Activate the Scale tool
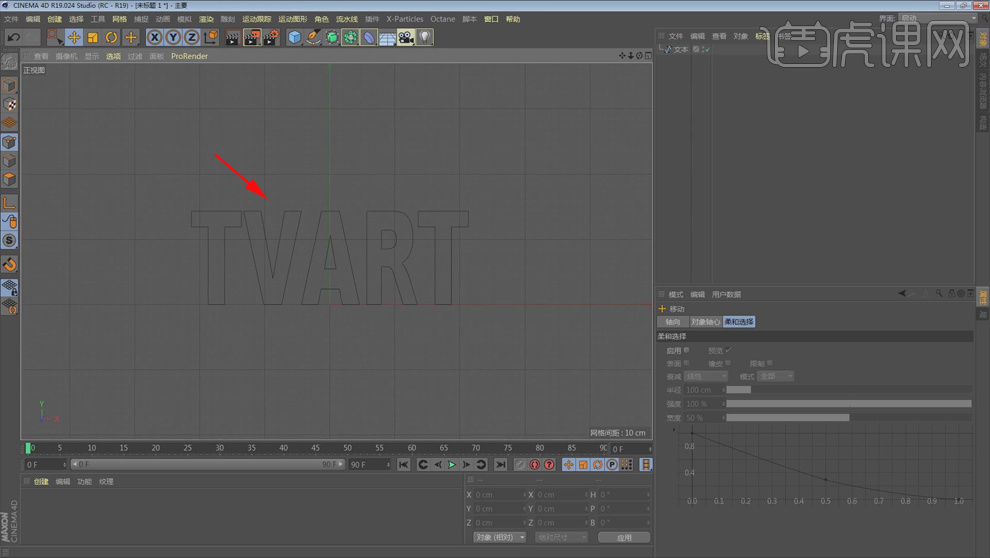990x558 pixels. 93,38
